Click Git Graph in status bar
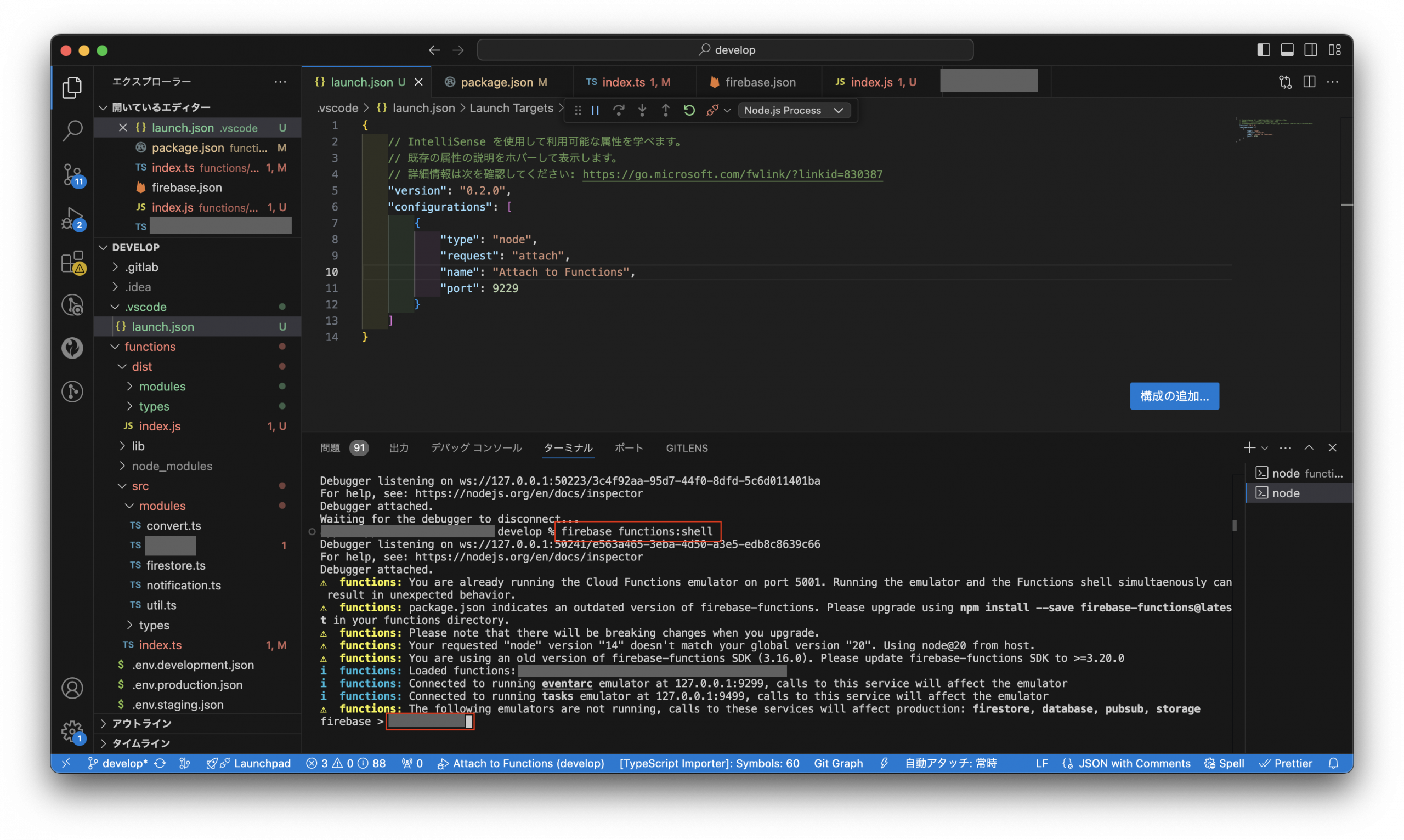Image resolution: width=1404 pixels, height=840 pixels. click(x=838, y=763)
